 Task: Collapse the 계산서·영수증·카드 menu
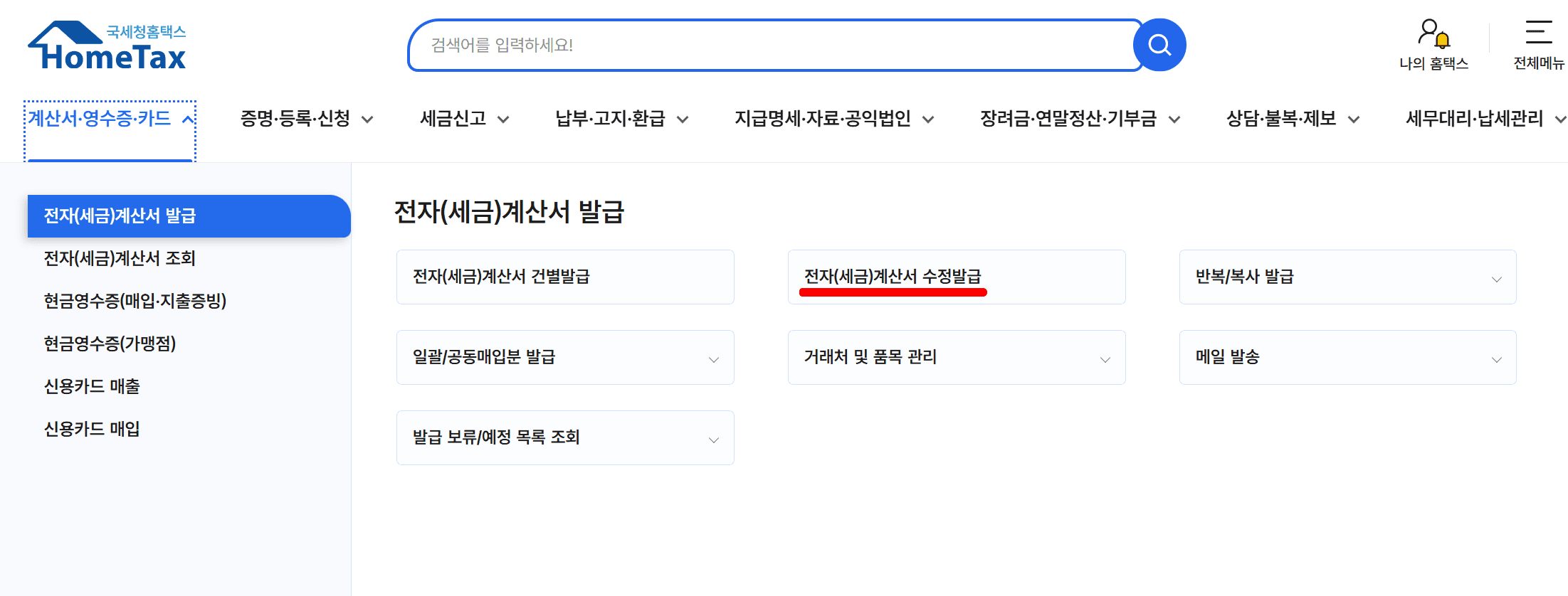tap(110, 119)
